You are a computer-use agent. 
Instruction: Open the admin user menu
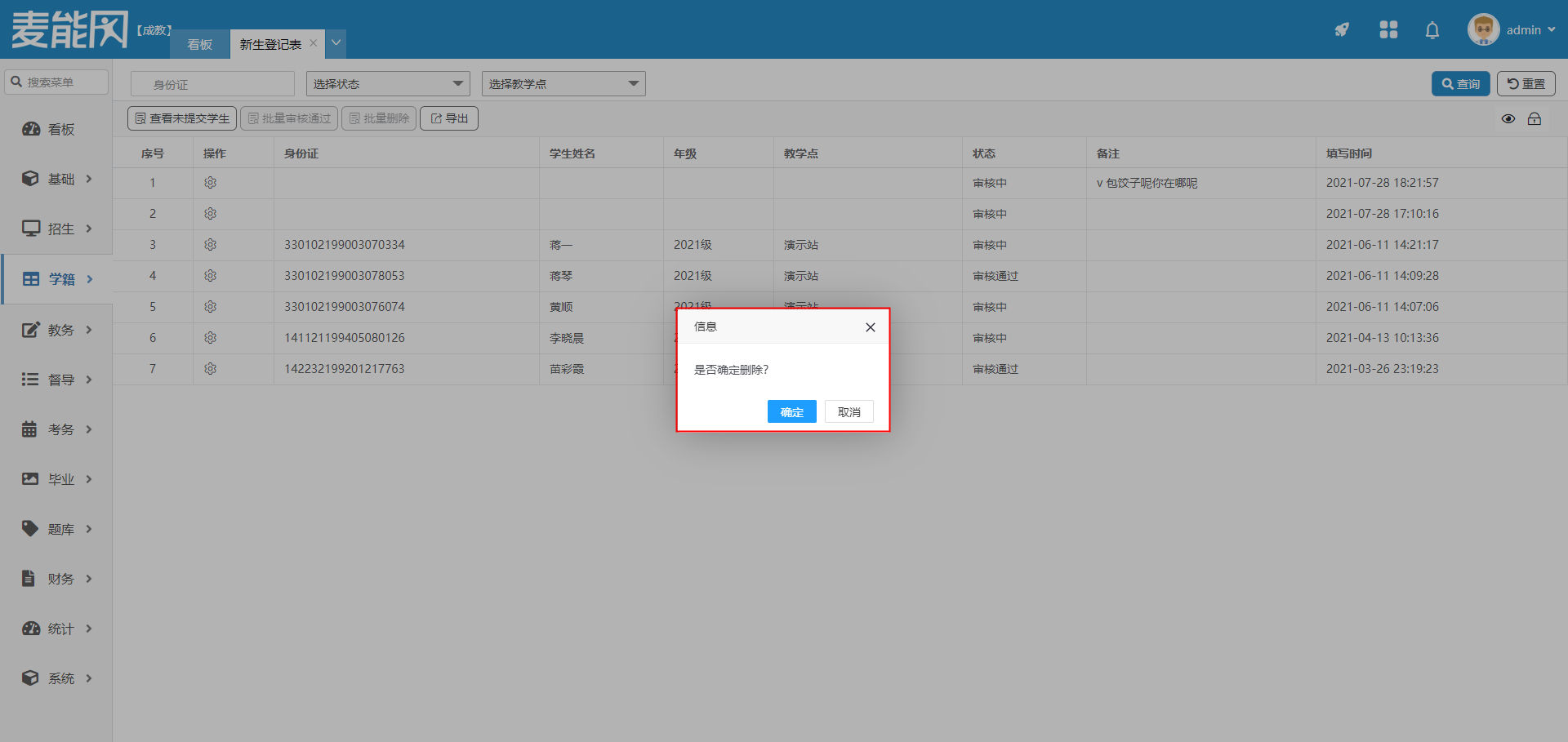tap(1512, 30)
